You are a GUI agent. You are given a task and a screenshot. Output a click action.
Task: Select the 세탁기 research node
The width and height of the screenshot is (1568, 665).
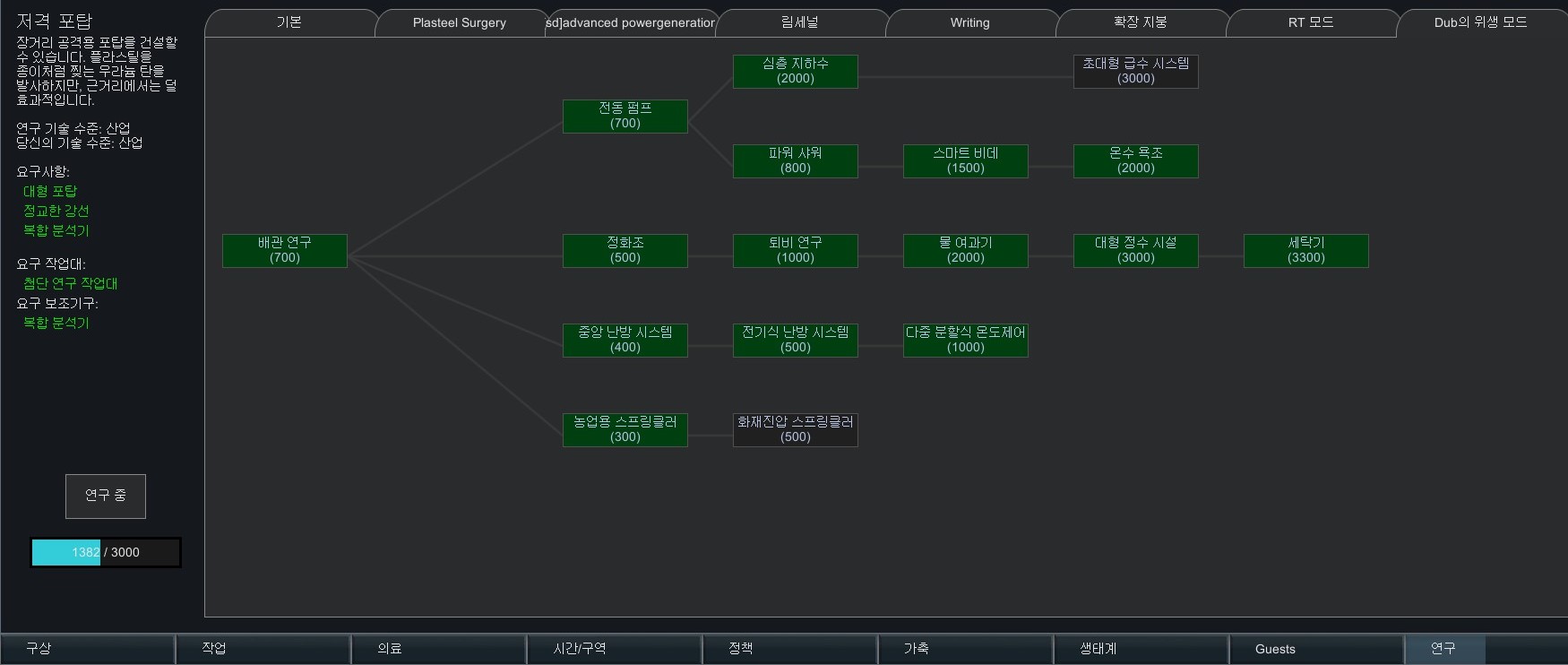click(x=1305, y=250)
